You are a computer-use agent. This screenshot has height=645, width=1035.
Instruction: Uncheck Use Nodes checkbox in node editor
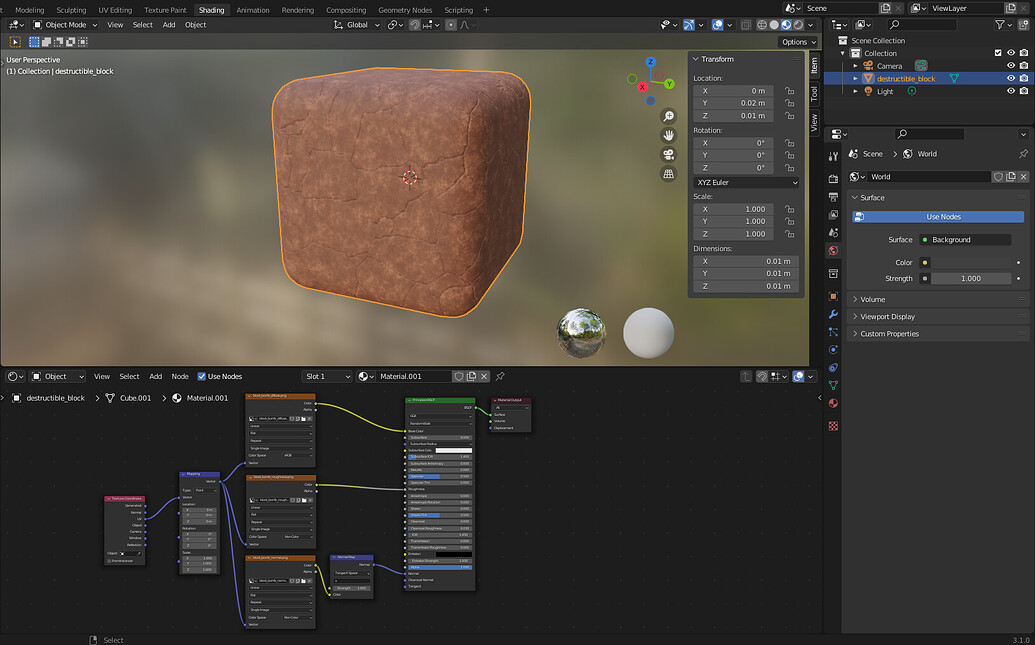202,376
